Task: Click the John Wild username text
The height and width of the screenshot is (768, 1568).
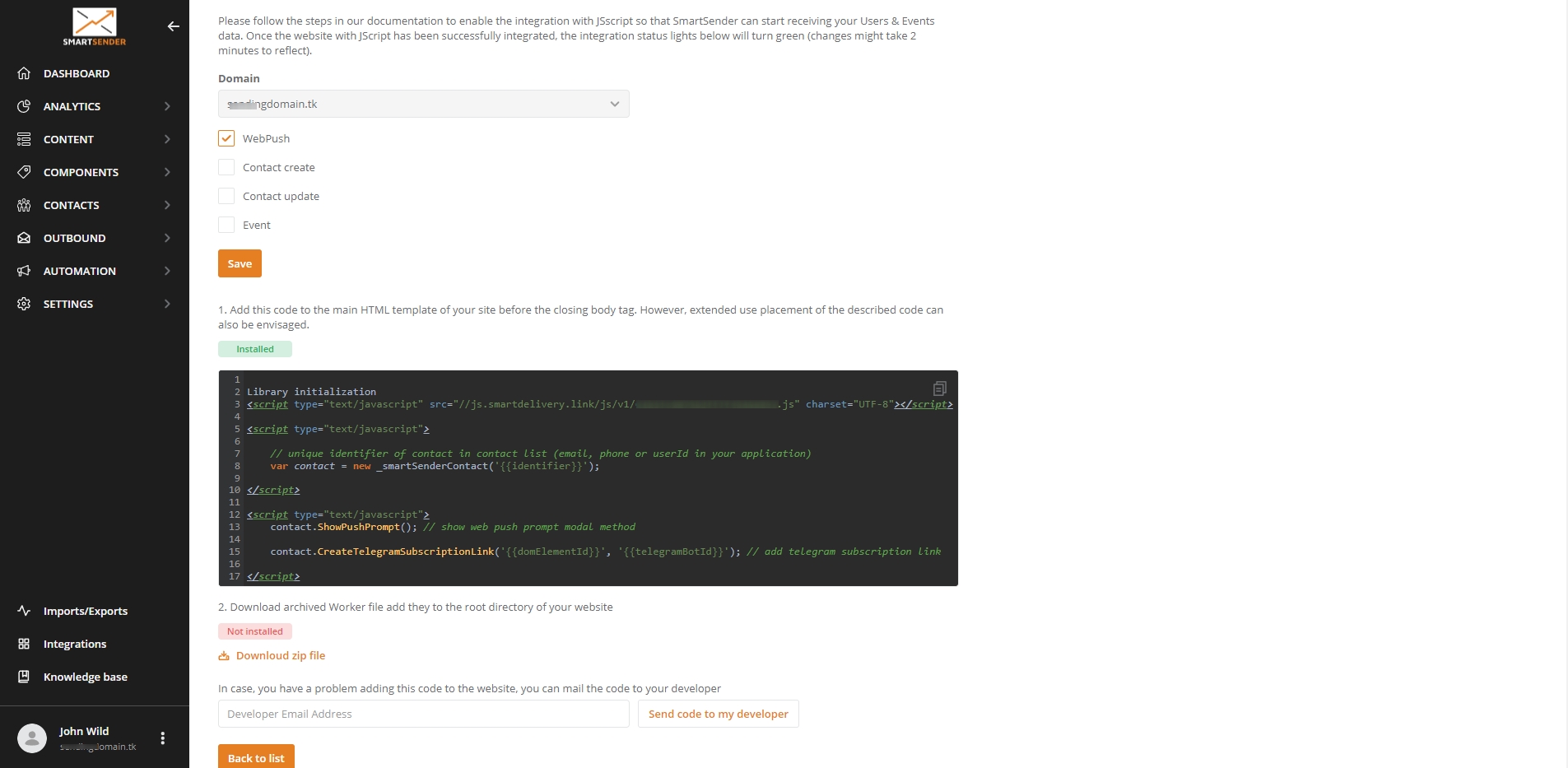Action: (84, 731)
